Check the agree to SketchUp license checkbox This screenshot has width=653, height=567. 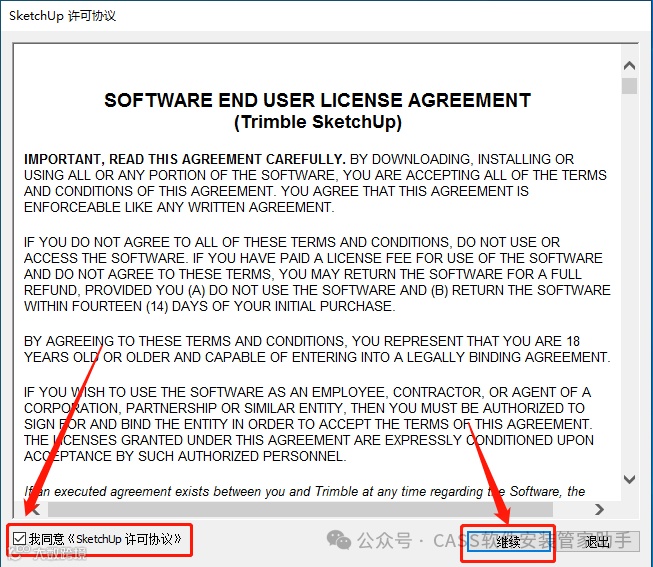(20, 538)
